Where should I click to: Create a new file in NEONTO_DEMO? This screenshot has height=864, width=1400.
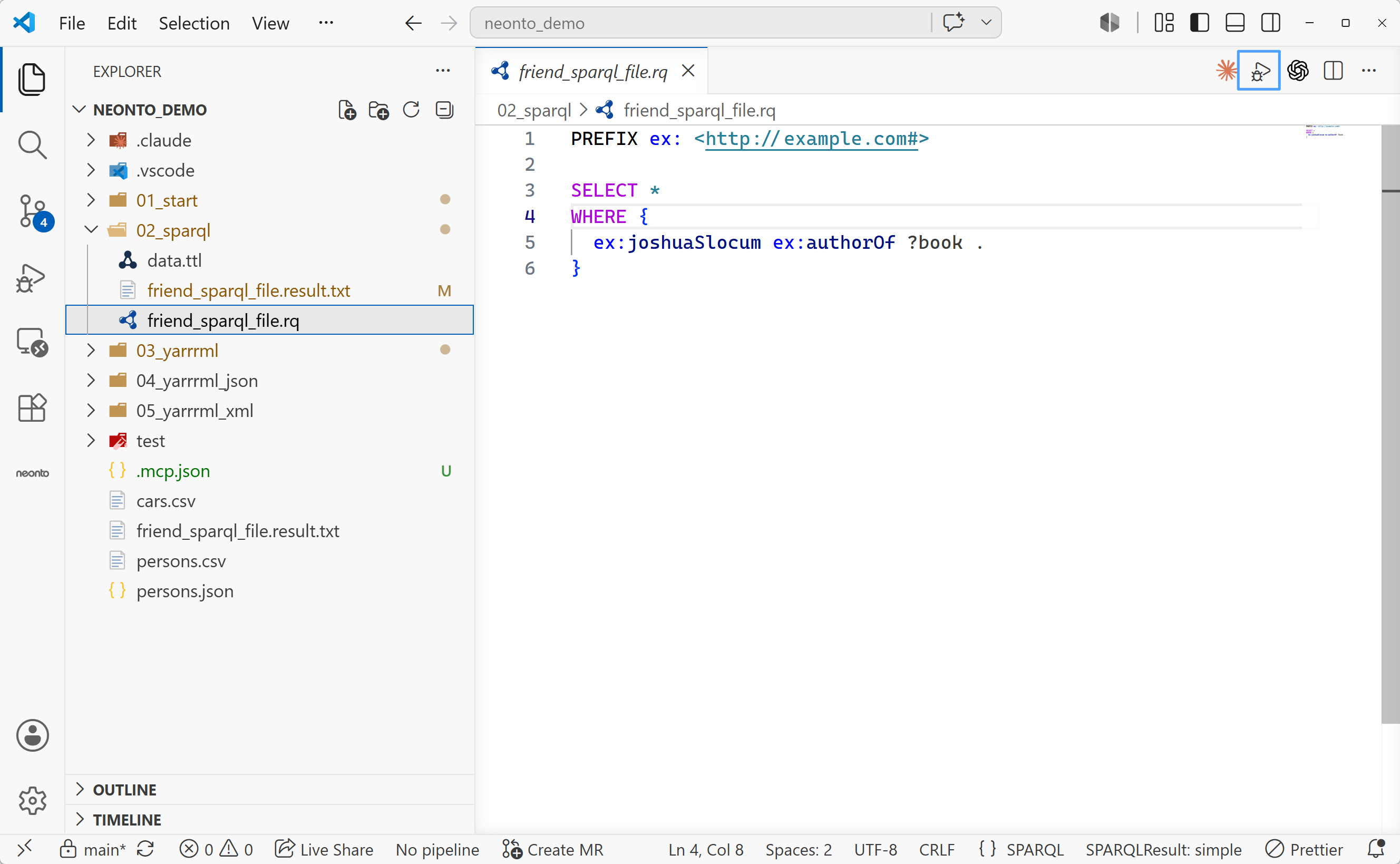(347, 110)
